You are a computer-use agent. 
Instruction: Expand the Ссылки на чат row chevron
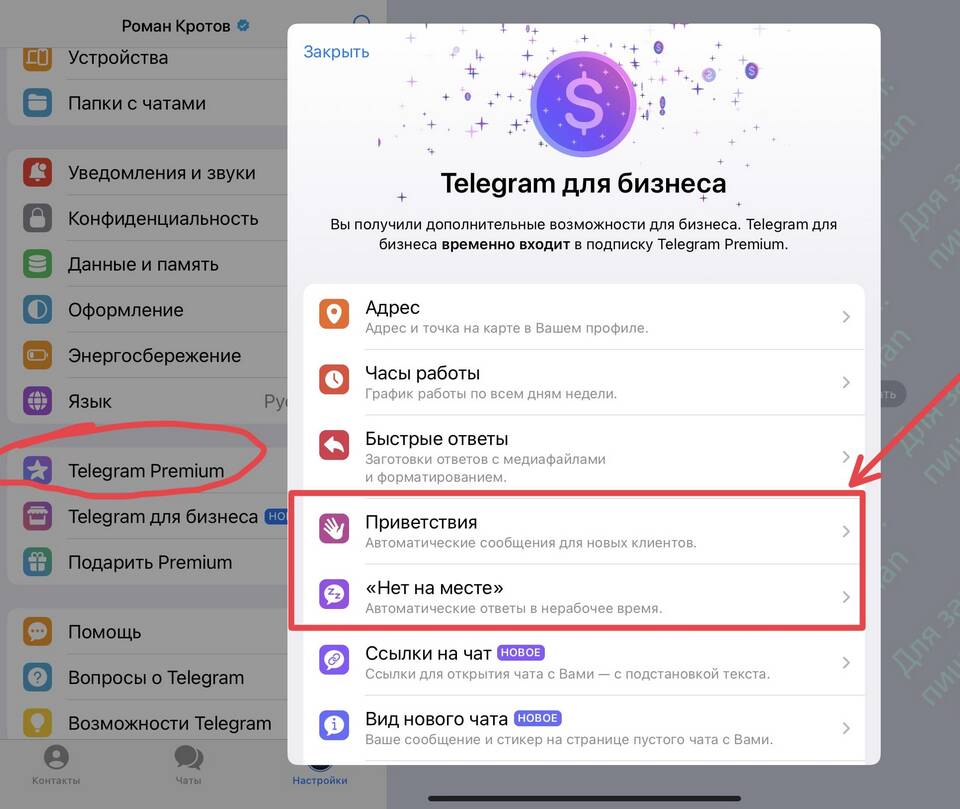pos(846,662)
